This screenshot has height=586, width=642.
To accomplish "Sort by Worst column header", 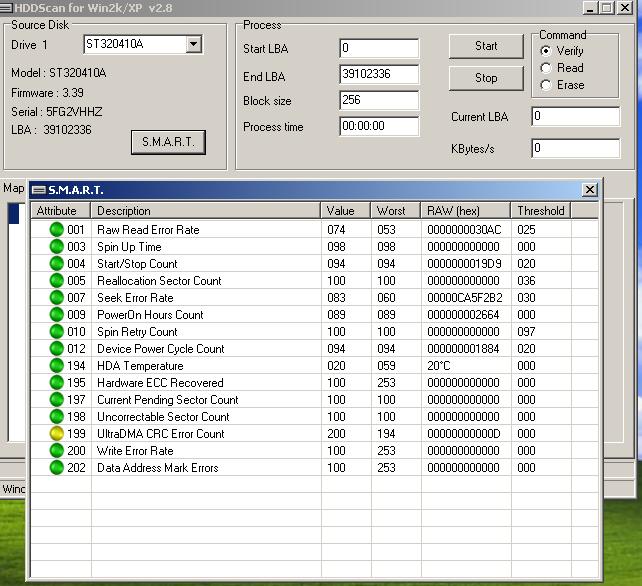I will pyautogui.click(x=396, y=210).
